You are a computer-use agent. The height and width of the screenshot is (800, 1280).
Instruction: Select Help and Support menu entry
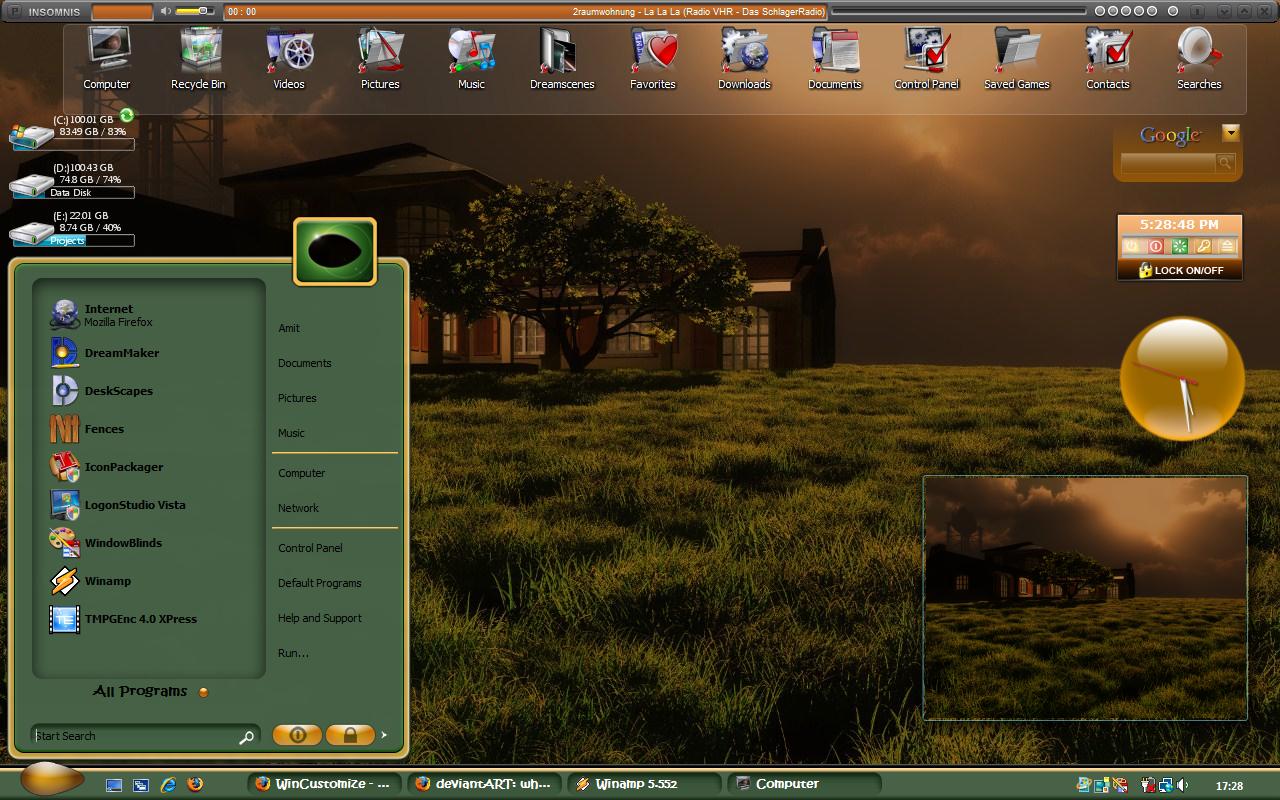320,618
